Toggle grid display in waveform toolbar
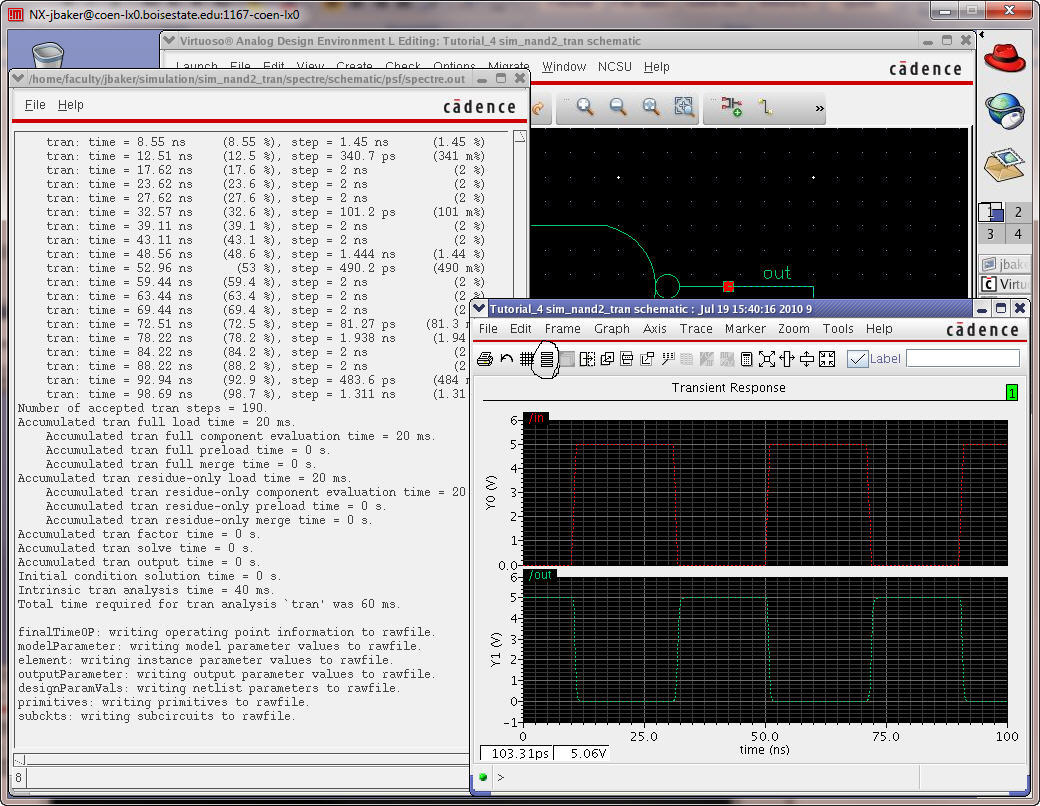This screenshot has width=1040, height=806. pyautogui.click(x=526, y=359)
